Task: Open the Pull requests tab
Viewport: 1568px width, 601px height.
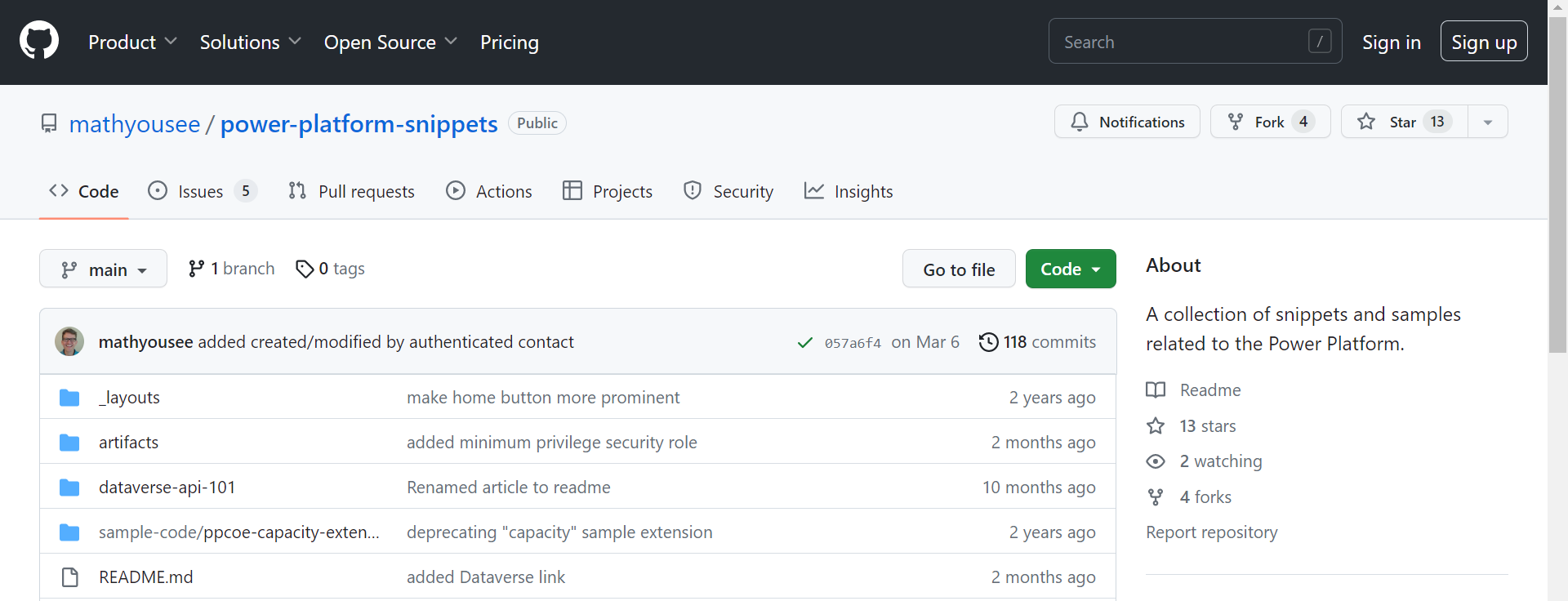Action: coord(352,191)
